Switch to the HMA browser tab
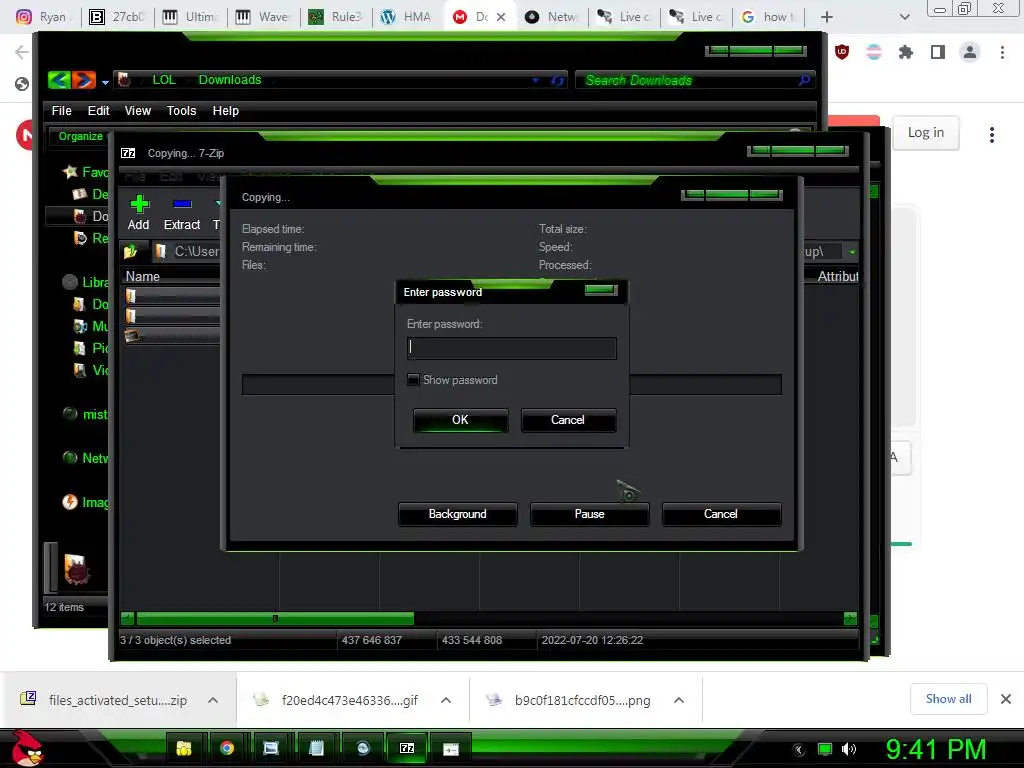 click(x=407, y=17)
